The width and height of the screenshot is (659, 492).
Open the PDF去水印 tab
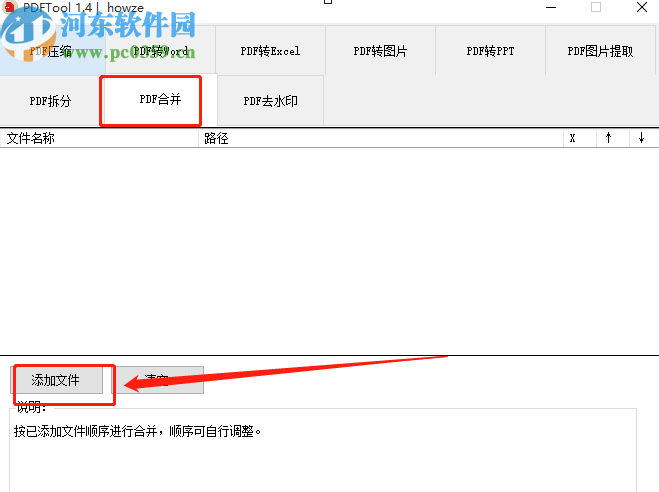(271, 101)
